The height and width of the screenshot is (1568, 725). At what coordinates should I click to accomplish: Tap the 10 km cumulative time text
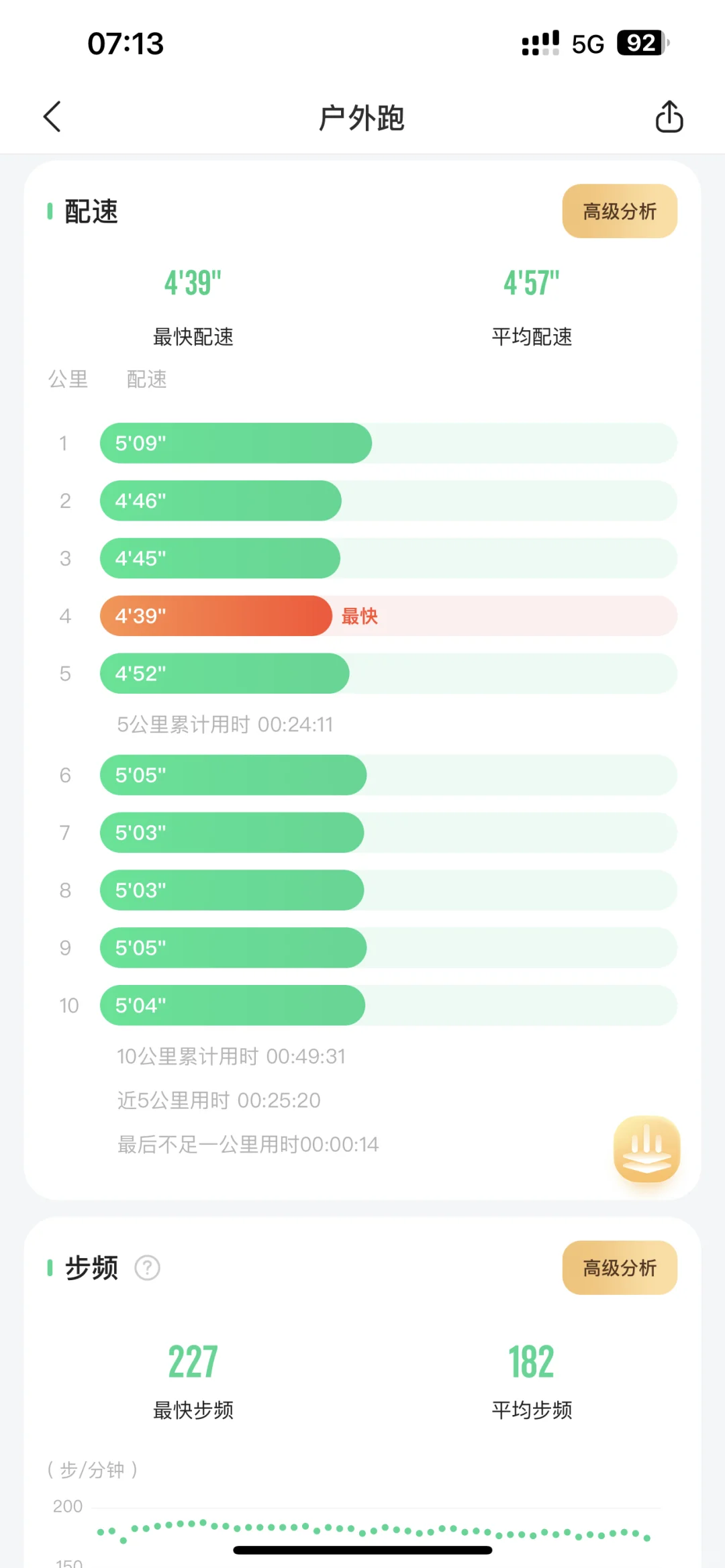(231, 1056)
